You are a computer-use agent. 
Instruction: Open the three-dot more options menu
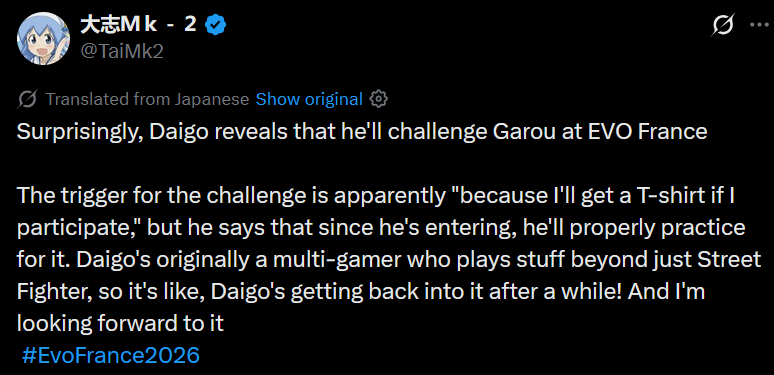point(759,25)
